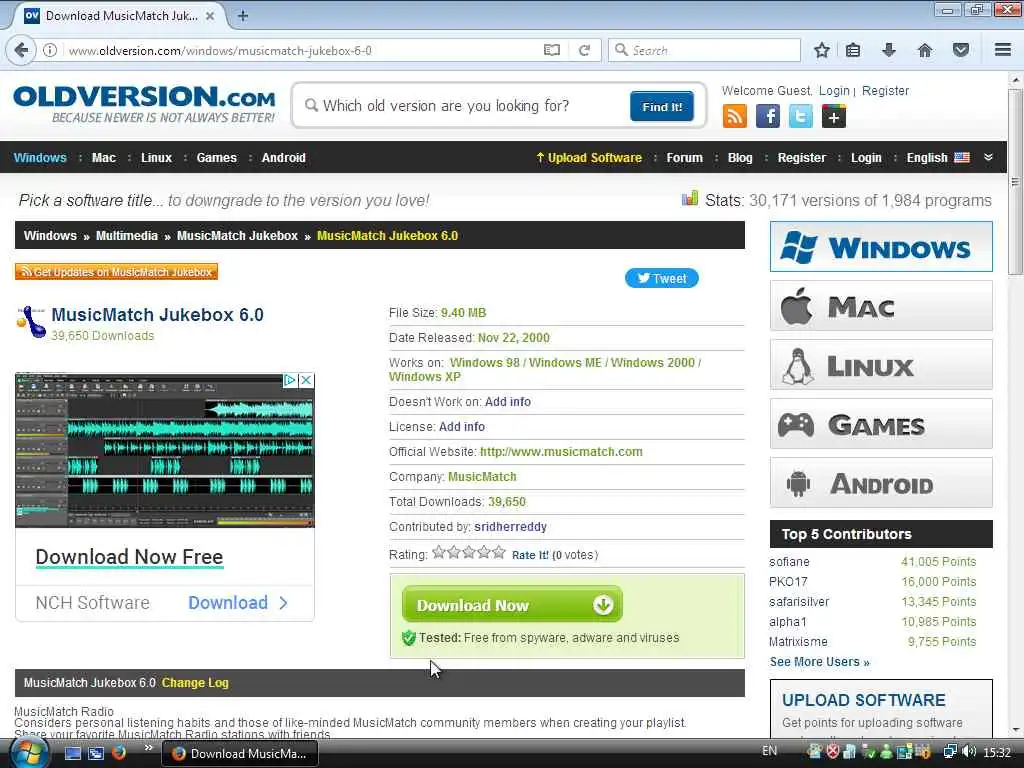
Task: Open the Google plus share icon
Action: [834, 117]
